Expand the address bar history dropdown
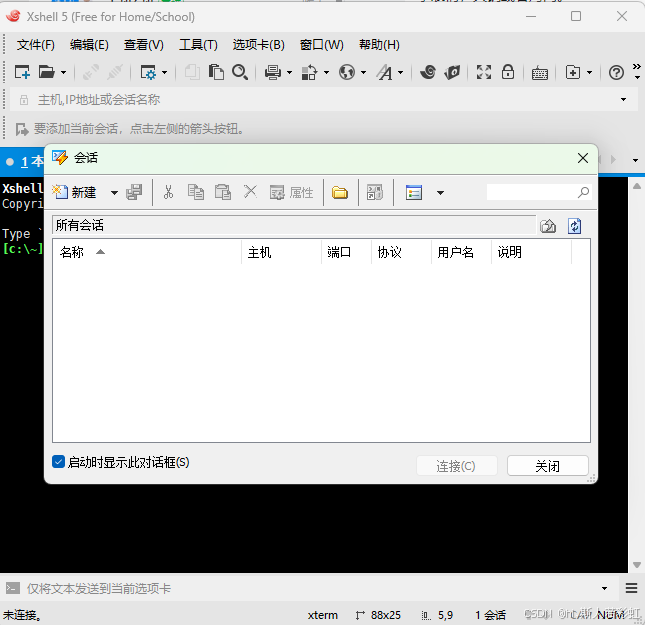645x625 pixels. [x=624, y=100]
